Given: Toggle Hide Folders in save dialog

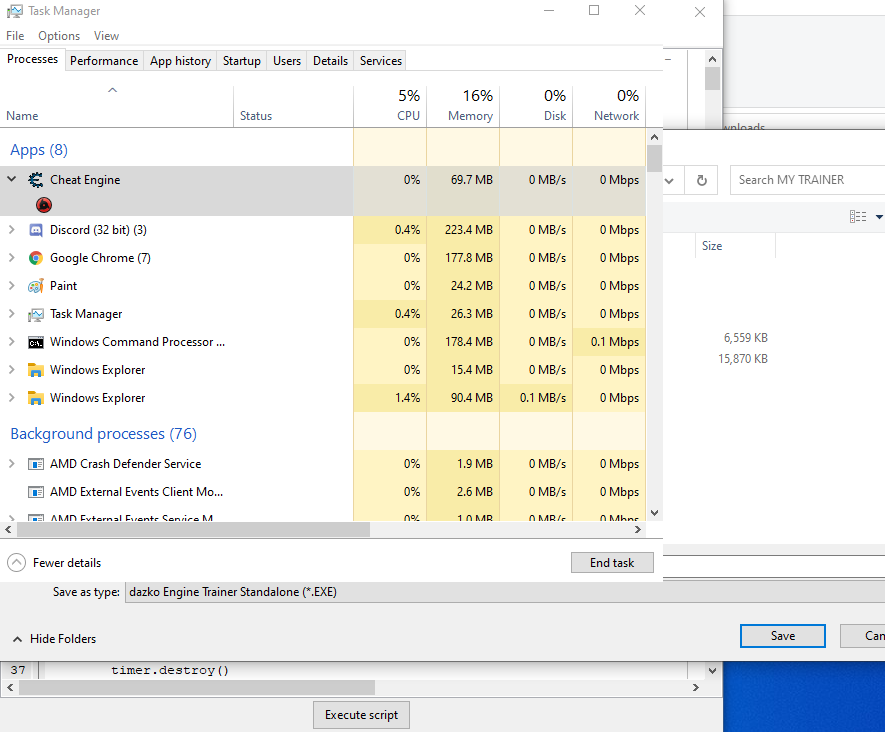Looking at the screenshot, I should [x=54, y=639].
